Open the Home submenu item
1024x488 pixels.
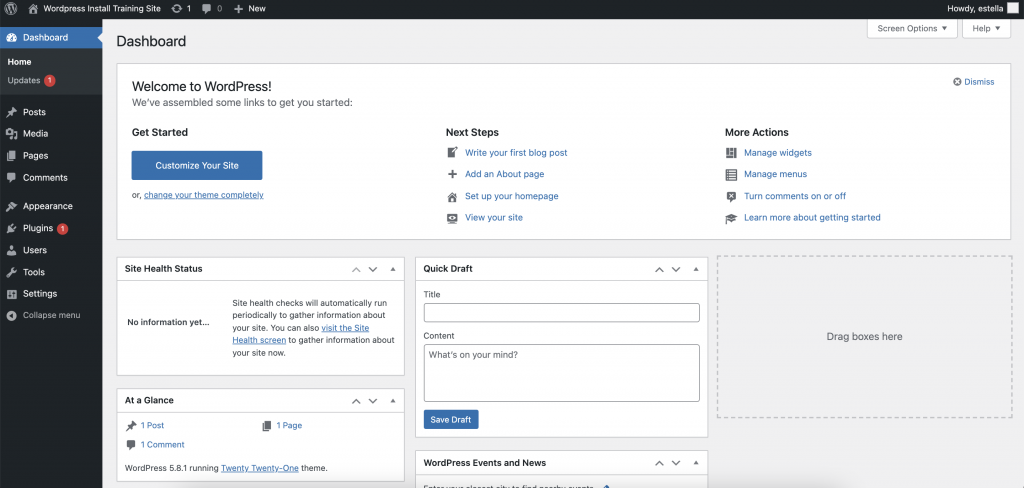(20, 62)
